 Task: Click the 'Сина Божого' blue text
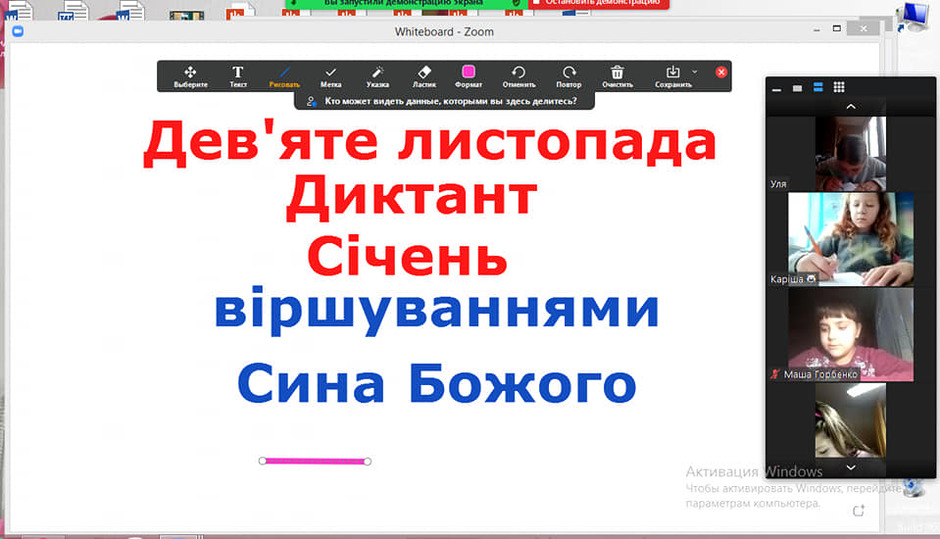pyautogui.click(x=436, y=384)
